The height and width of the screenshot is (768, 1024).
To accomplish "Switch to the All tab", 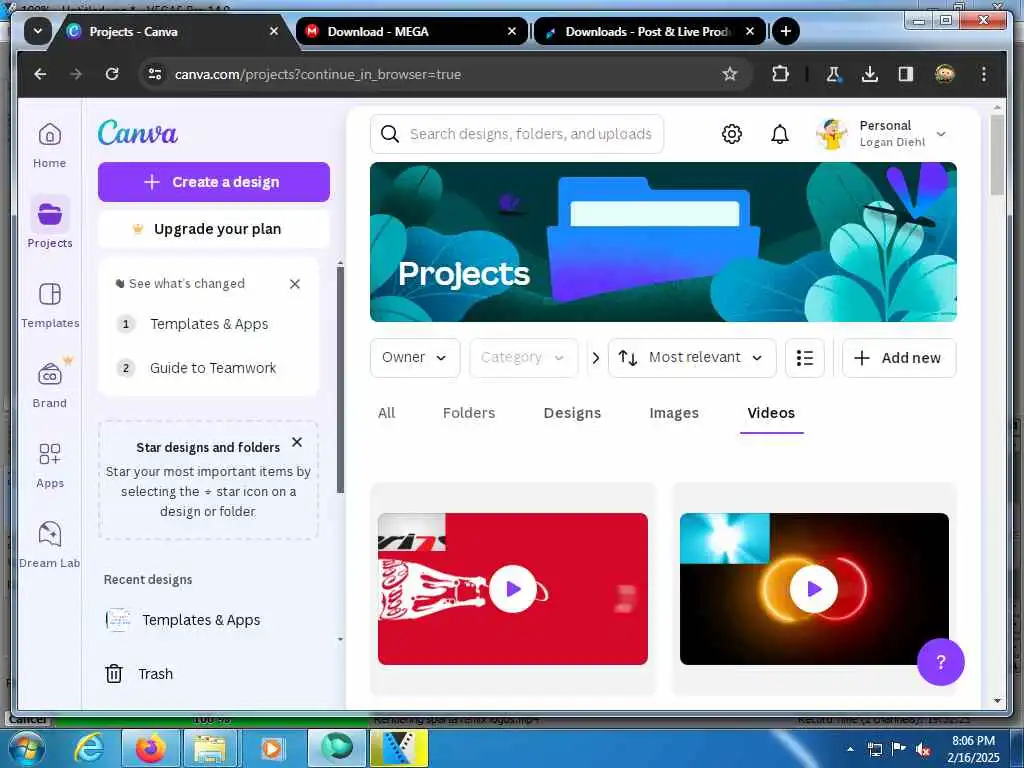I will [387, 413].
